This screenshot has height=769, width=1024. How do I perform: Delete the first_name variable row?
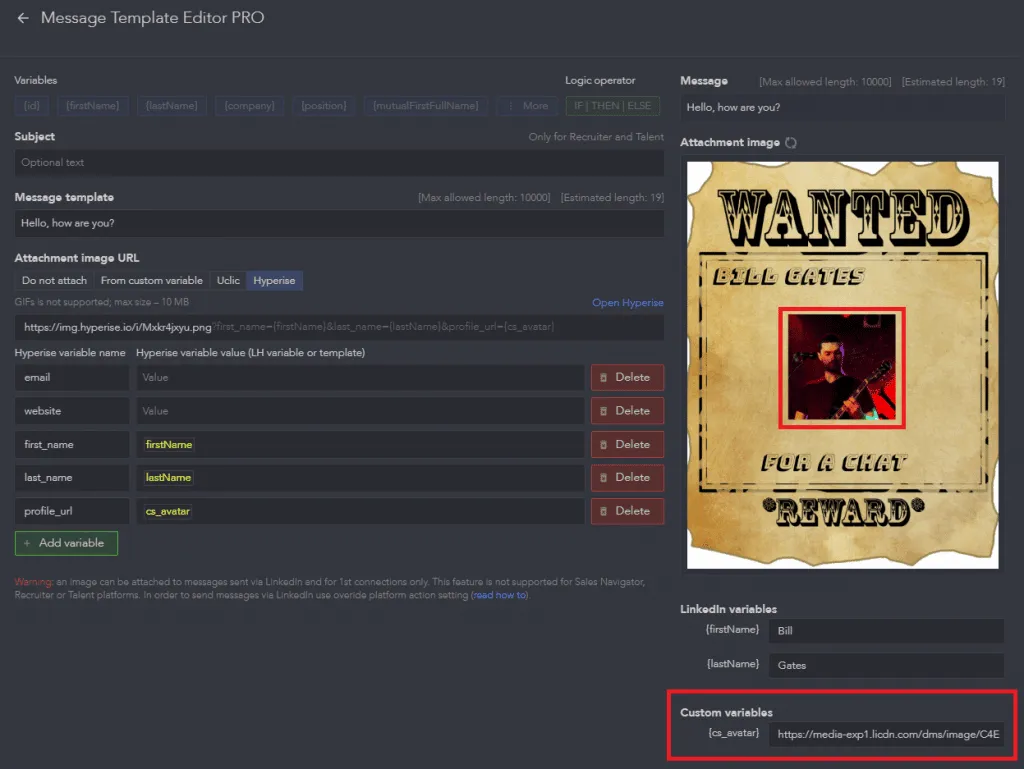pyautogui.click(x=627, y=445)
